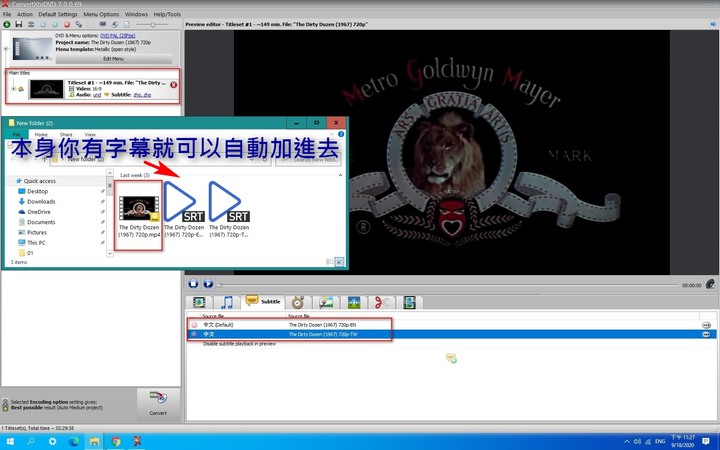720x450 pixels.
Task: Click the Audio und link
Action: click(x=97, y=95)
